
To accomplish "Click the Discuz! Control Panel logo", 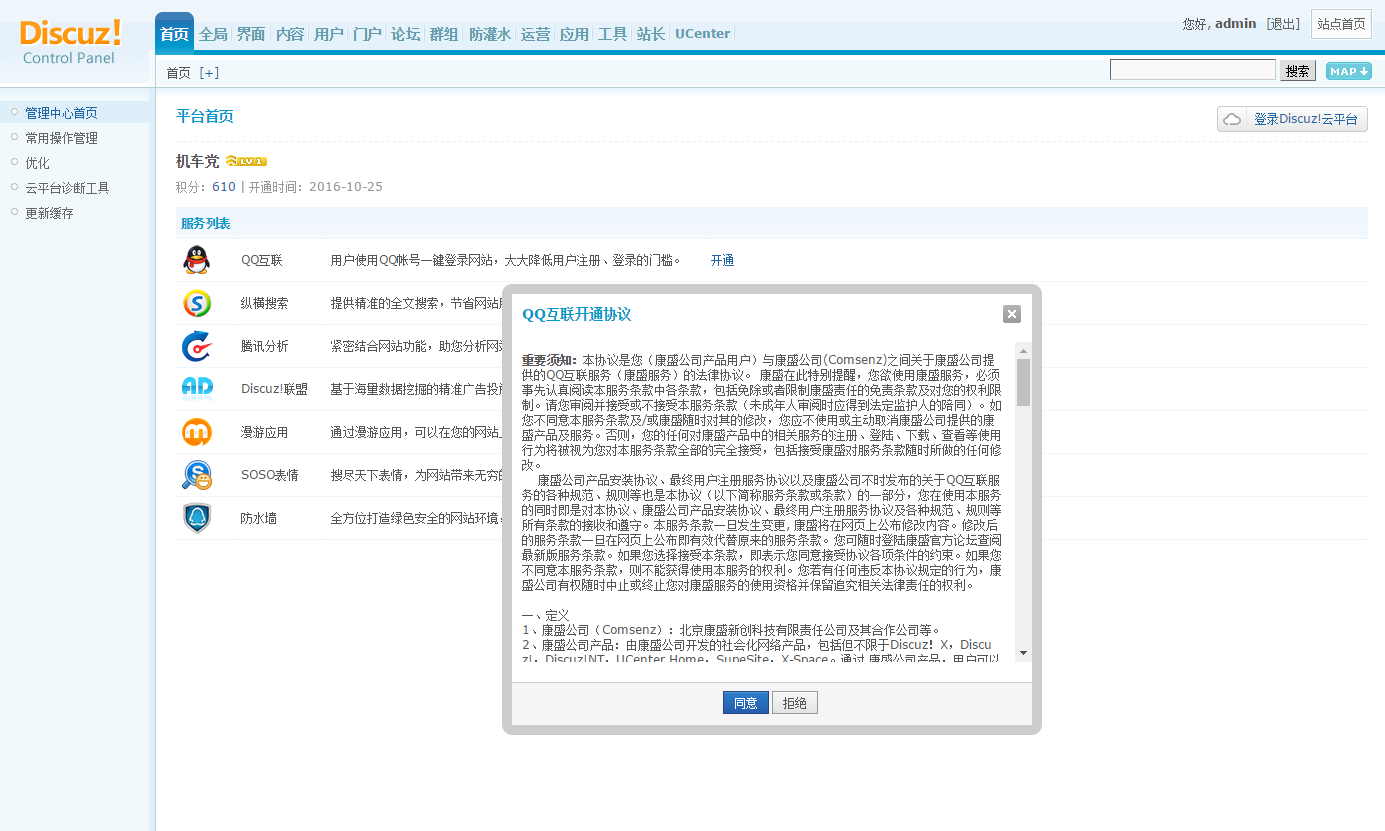I will [x=70, y=42].
